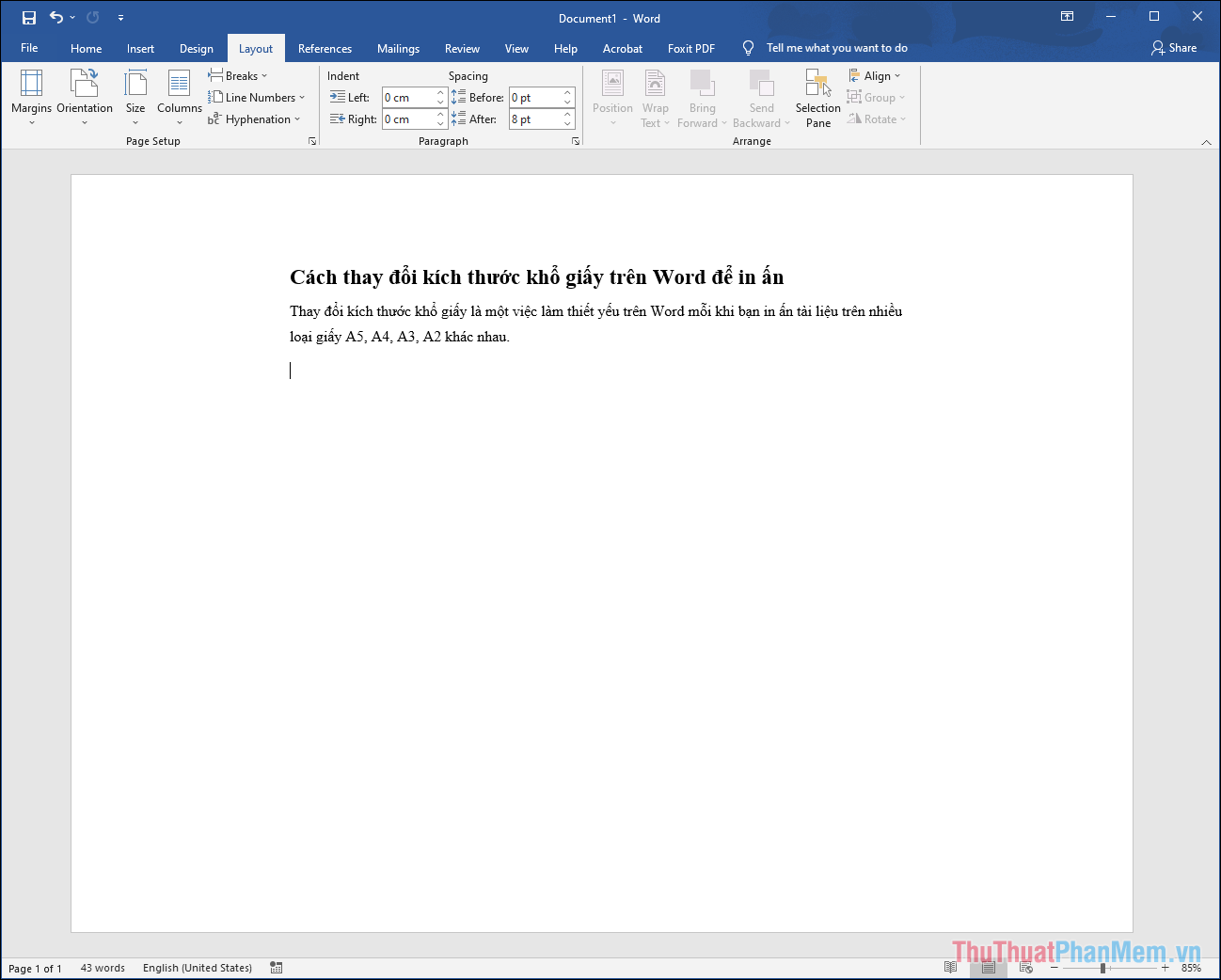1221x980 pixels.
Task: Switch to Web Layout view
Action: (x=1025, y=968)
